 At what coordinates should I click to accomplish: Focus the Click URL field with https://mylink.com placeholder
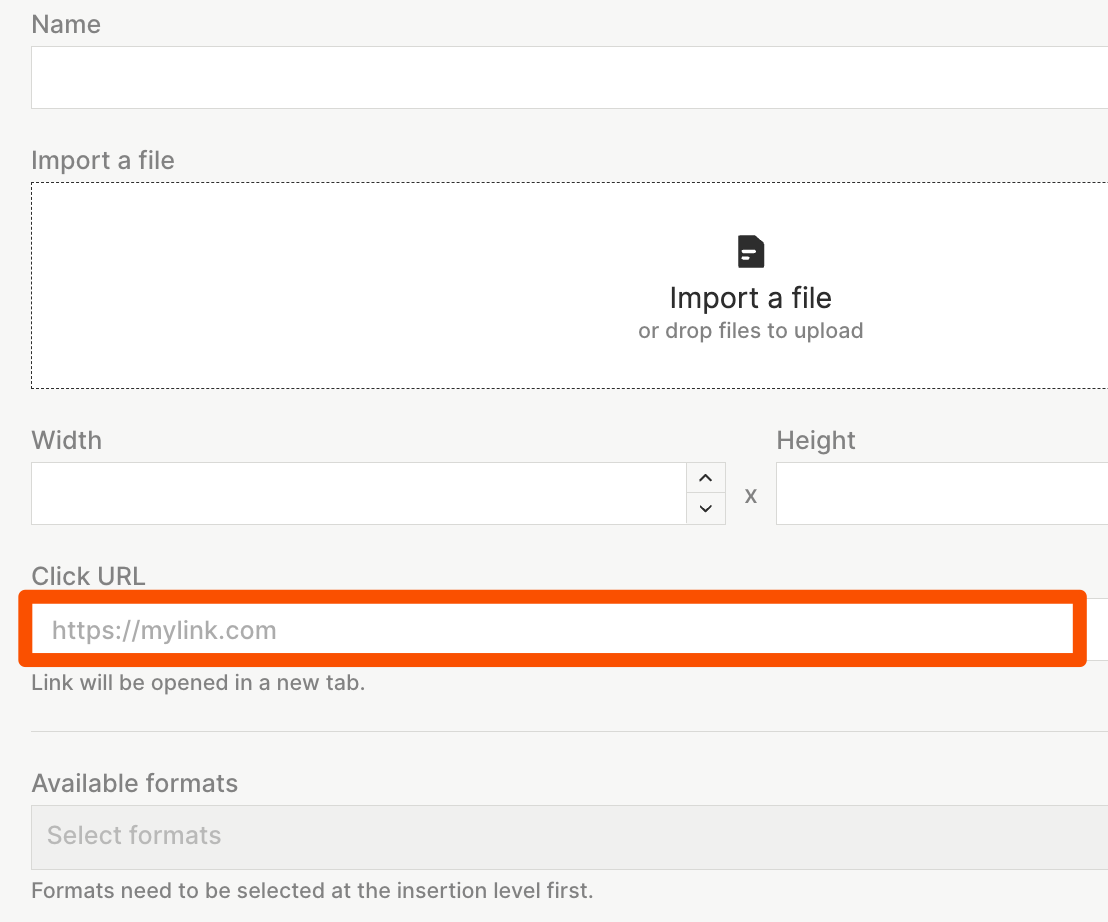pyautogui.click(x=552, y=630)
